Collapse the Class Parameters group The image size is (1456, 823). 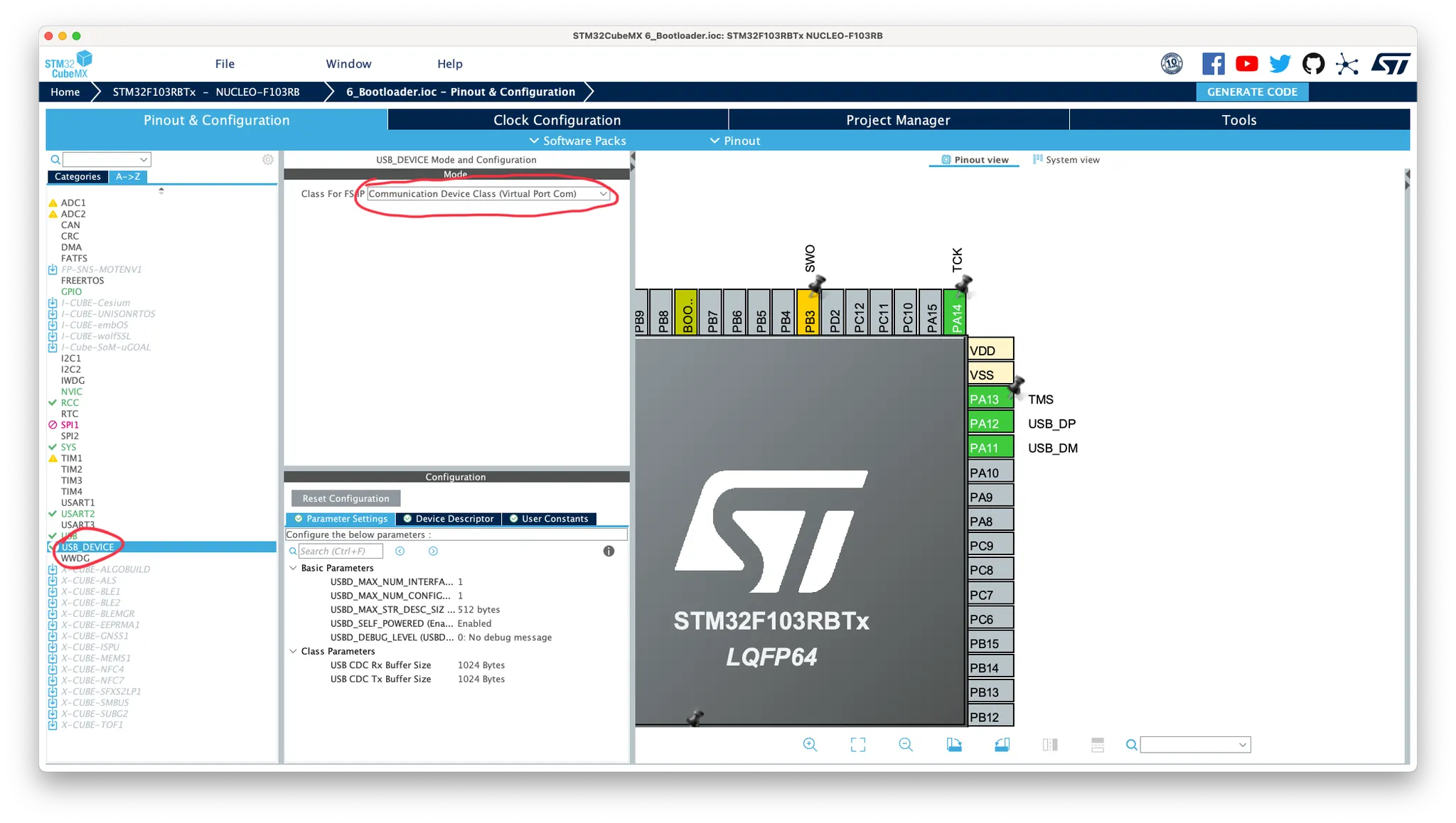293,651
